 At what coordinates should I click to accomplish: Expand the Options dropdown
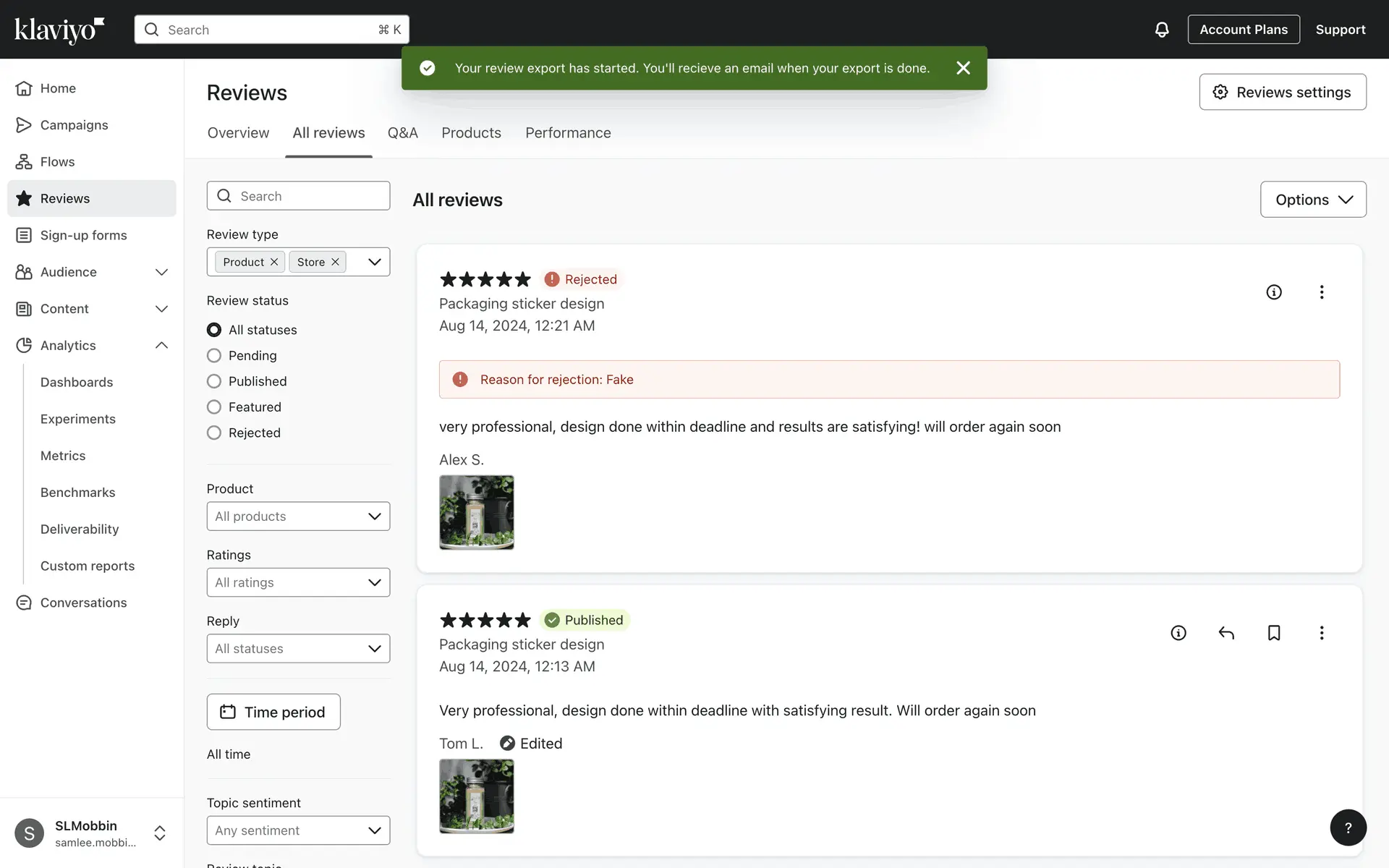[1312, 200]
